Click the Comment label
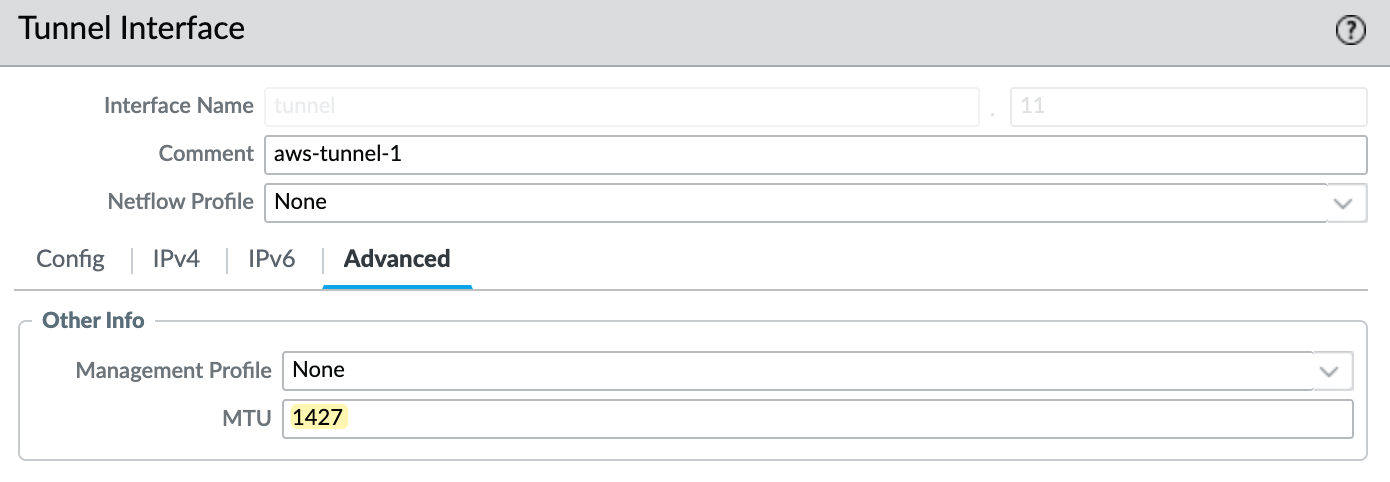The width and height of the screenshot is (1390, 482). (206, 154)
